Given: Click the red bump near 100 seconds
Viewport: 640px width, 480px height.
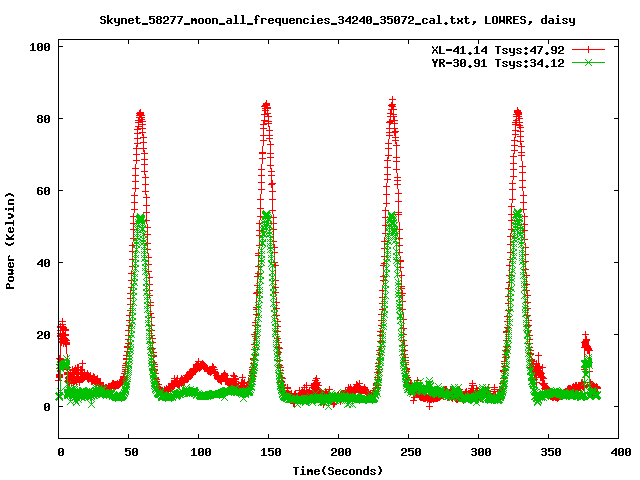Looking at the screenshot, I should click(200, 364).
